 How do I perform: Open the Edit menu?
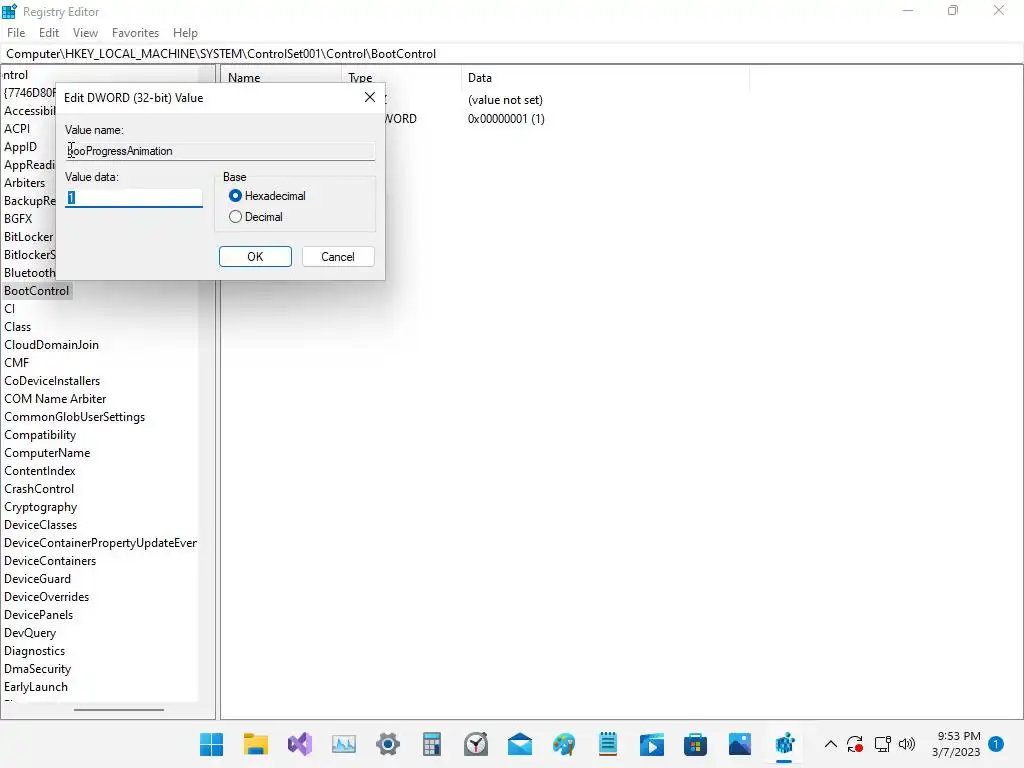pos(49,33)
